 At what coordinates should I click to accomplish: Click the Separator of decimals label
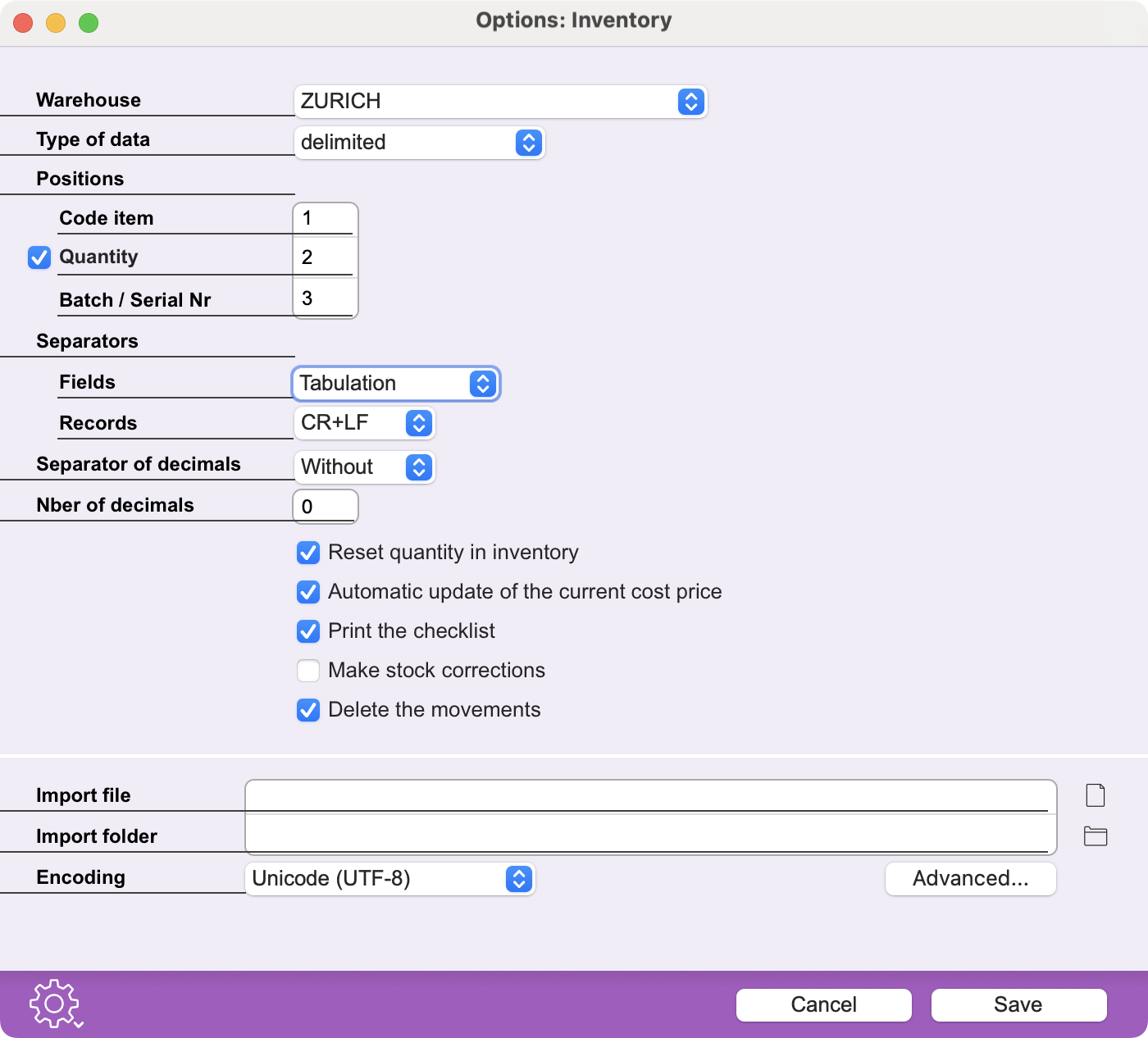pos(138,464)
